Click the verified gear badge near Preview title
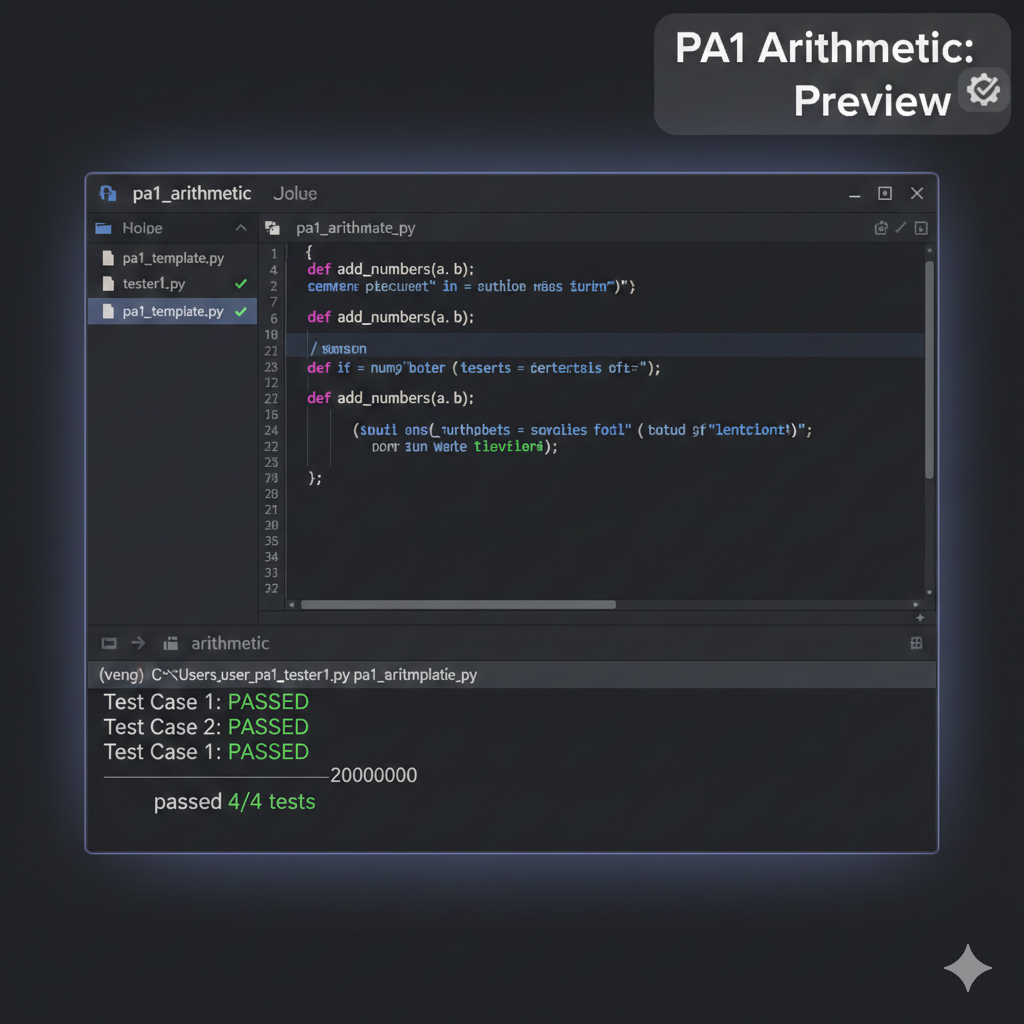 pos(984,90)
